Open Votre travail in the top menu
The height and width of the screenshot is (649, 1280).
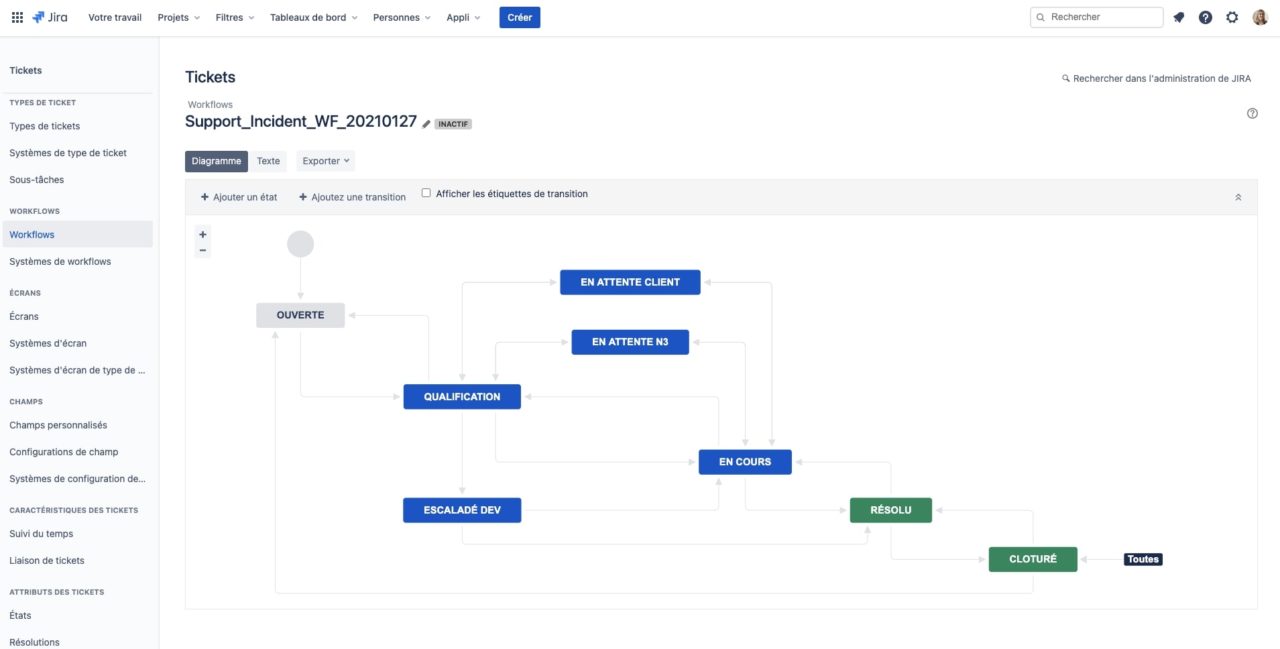pyautogui.click(x=114, y=17)
